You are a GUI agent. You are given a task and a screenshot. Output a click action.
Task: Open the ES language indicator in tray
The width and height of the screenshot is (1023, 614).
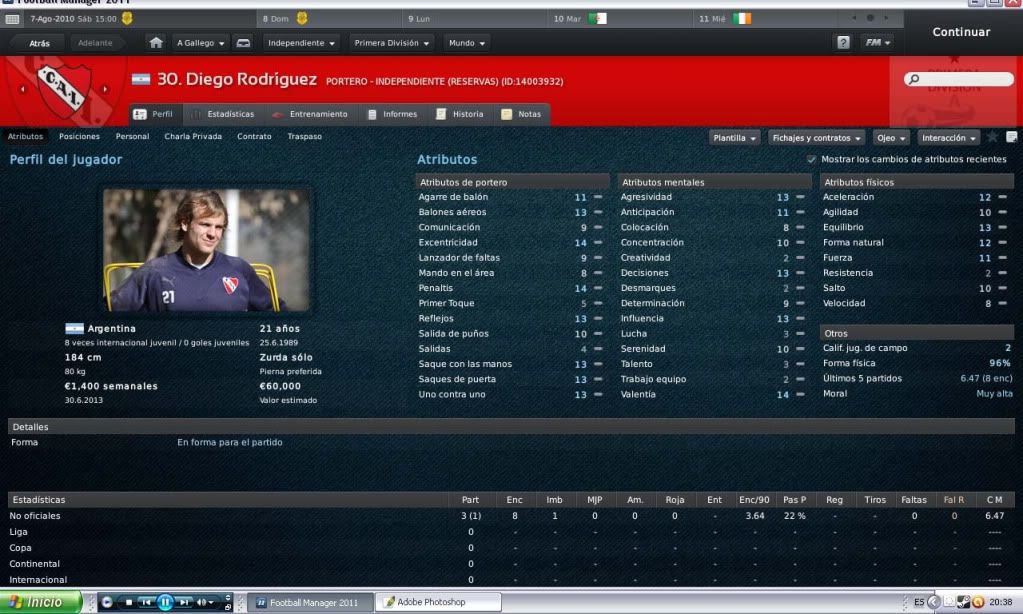919,602
